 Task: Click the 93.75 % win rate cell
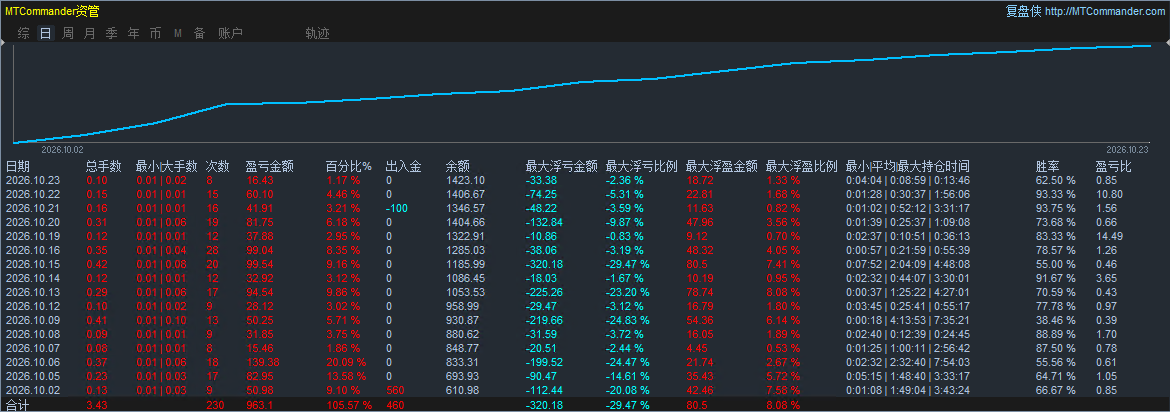(x=1056, y=207)
